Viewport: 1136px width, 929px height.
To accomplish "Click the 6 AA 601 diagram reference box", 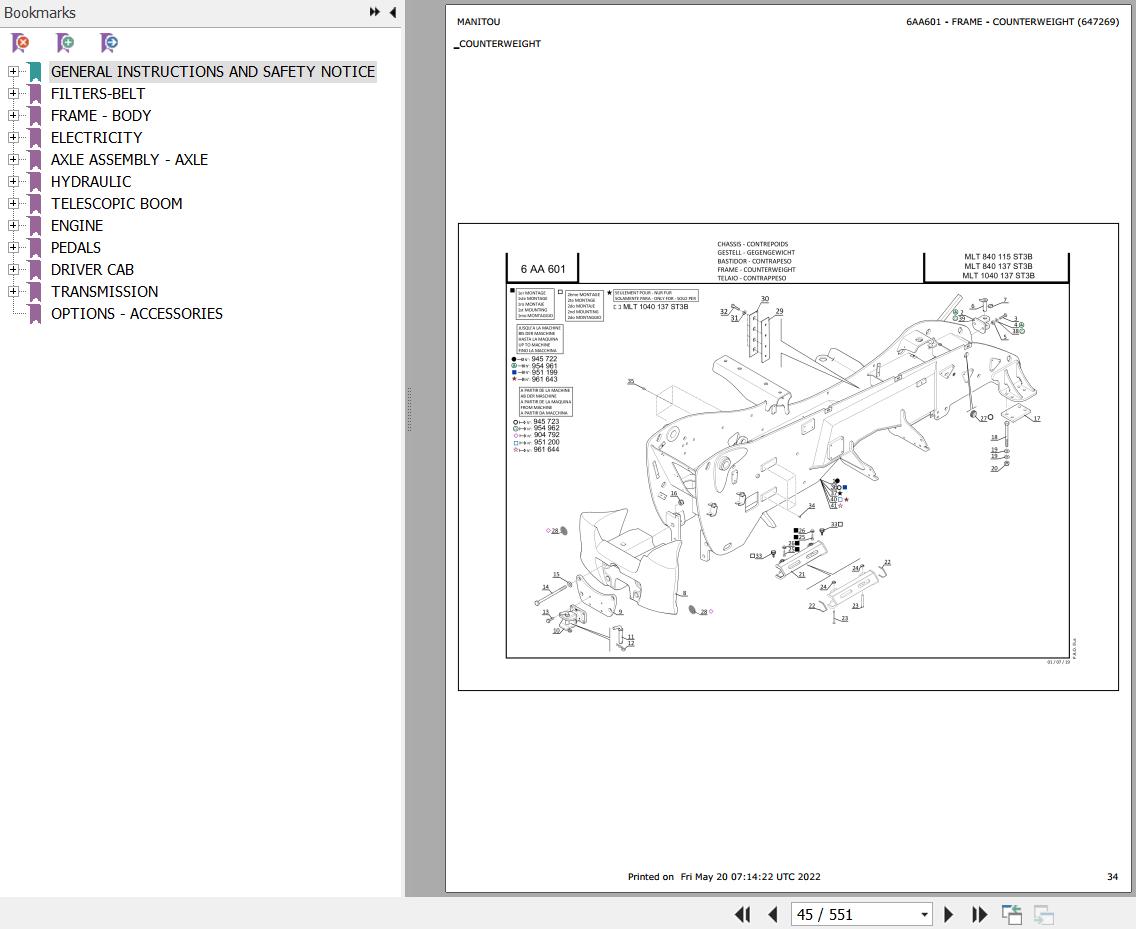I will 543,269.
